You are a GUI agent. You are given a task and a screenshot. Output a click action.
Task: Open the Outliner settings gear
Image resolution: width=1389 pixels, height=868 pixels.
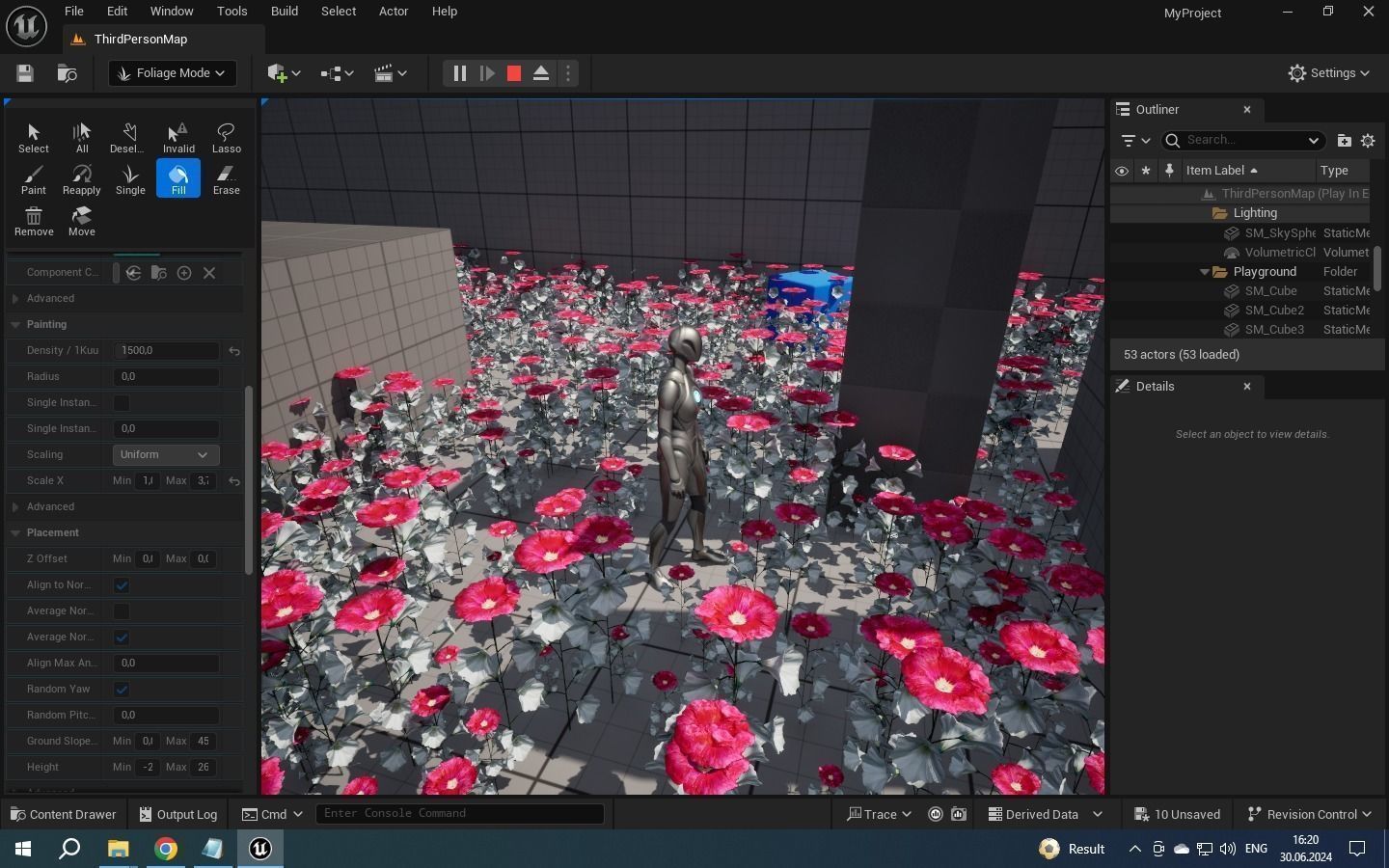pos(1368,141)
